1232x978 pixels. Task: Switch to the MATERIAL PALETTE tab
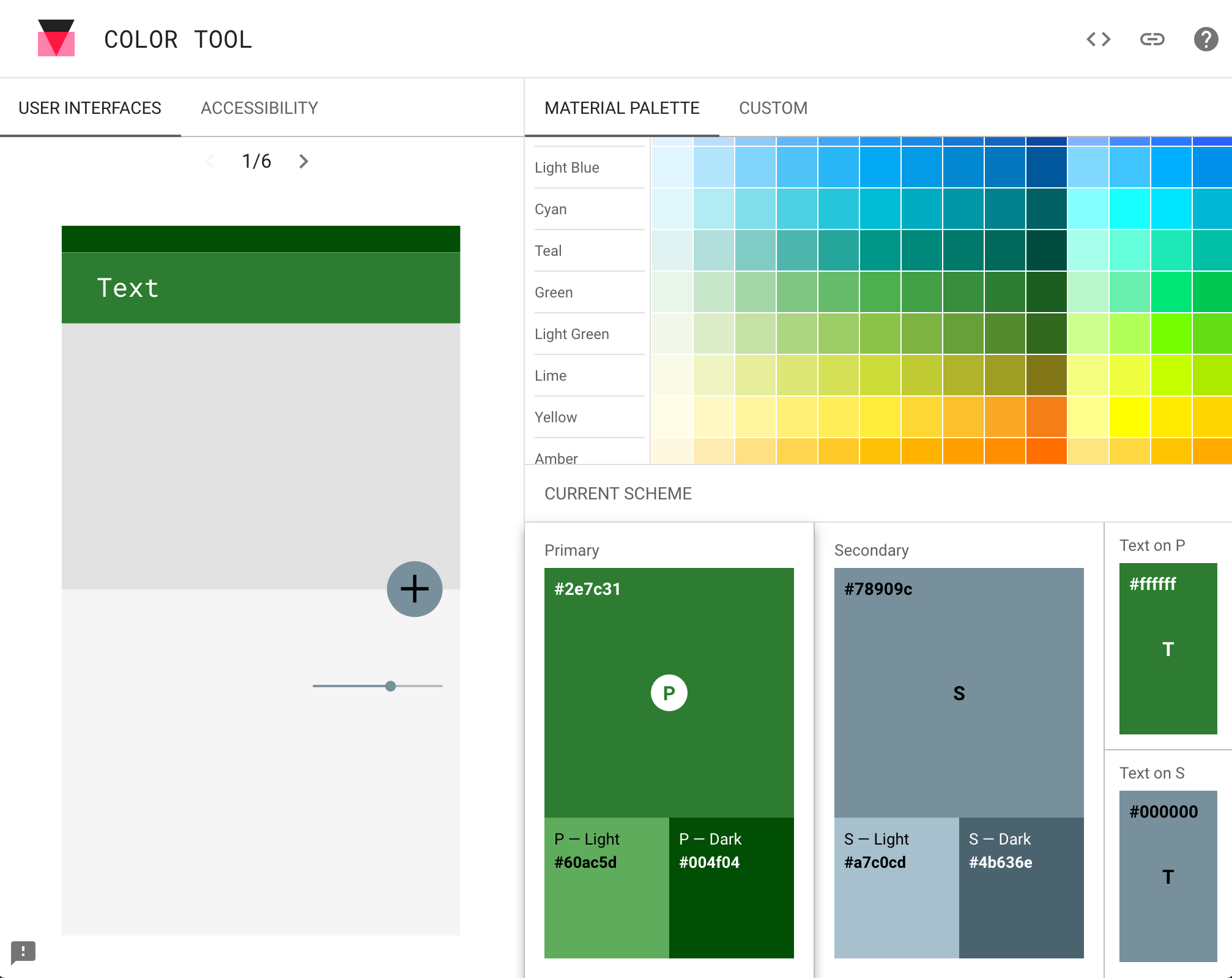622,108
